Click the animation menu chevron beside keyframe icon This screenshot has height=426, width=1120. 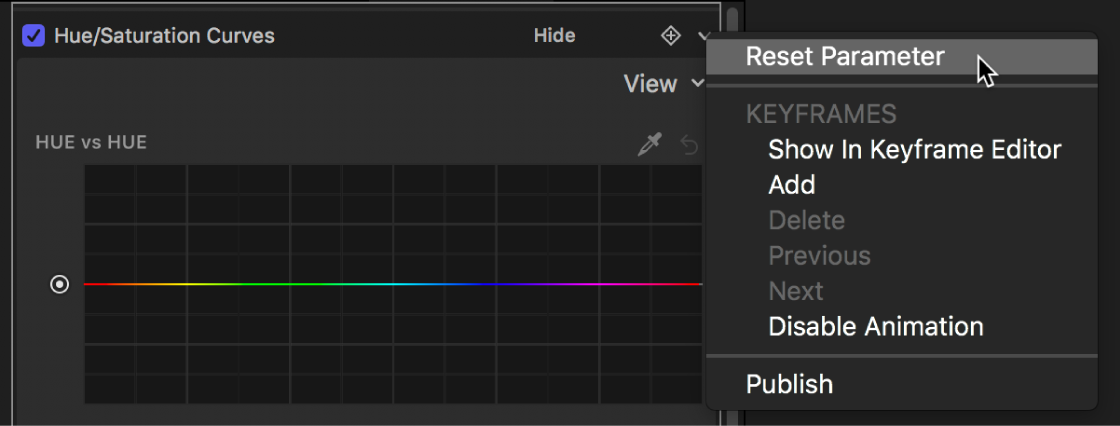pos(702,36)
